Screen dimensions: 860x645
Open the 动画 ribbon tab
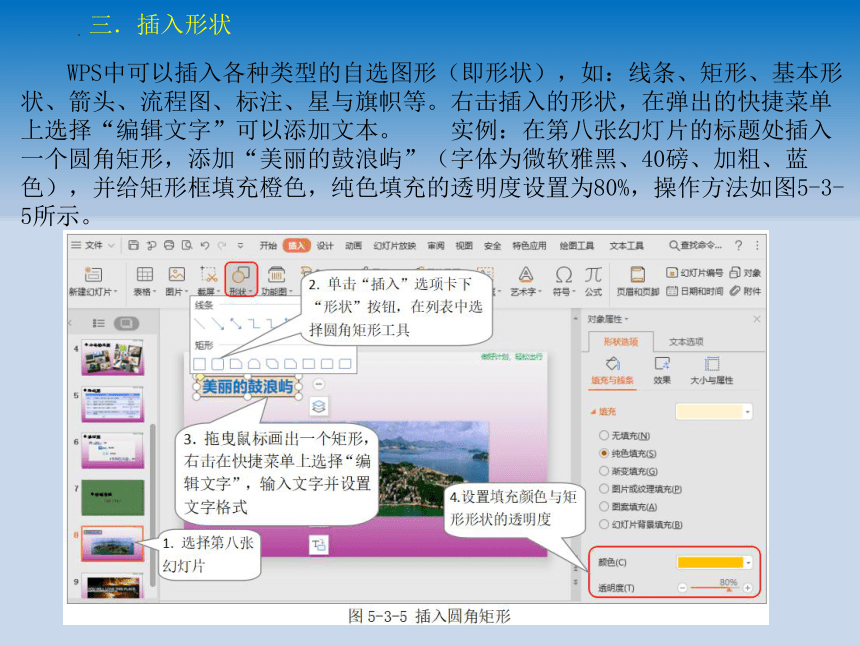(353, 245)
